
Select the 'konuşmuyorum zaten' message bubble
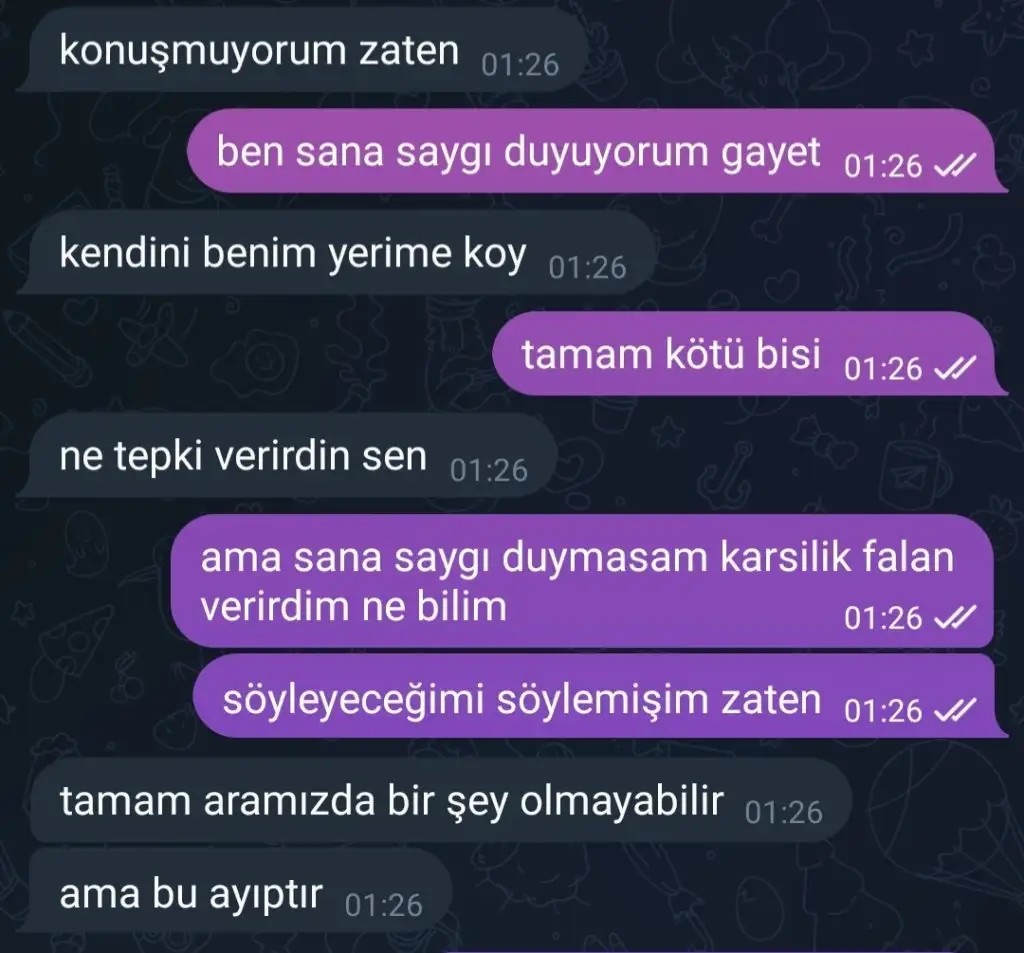pos(300,51)
